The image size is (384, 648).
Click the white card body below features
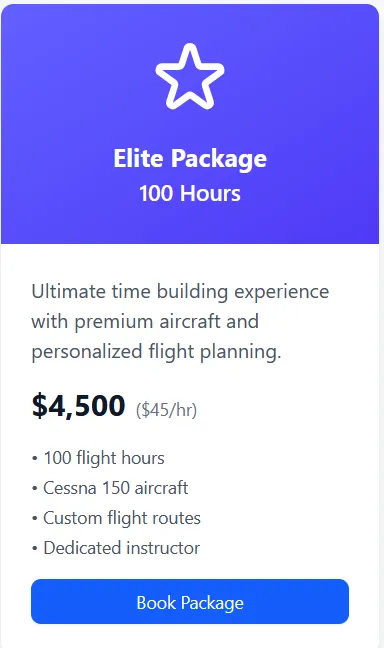click(x=190, y=636)
